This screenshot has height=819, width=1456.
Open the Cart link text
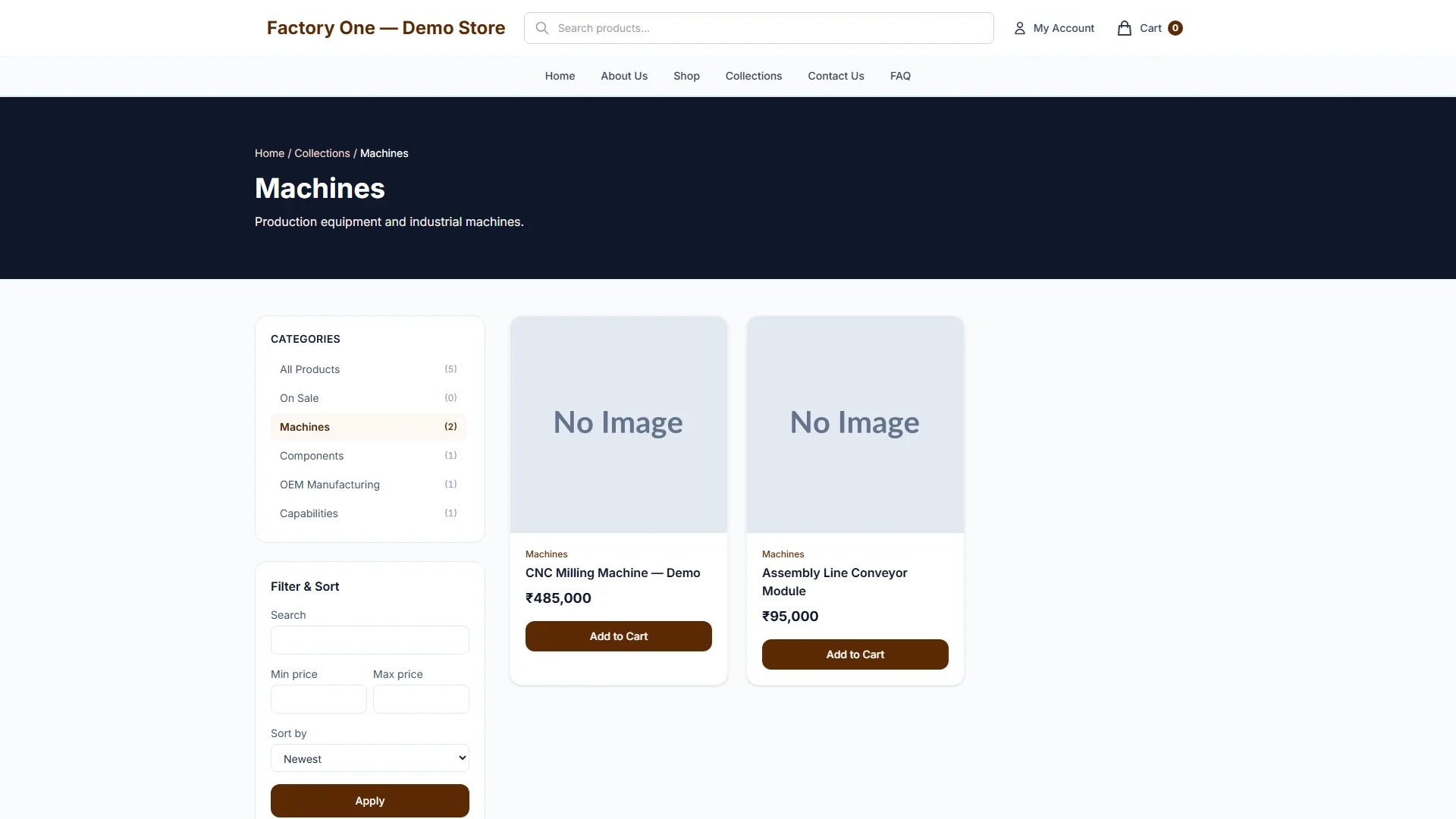coord(1150,28)
